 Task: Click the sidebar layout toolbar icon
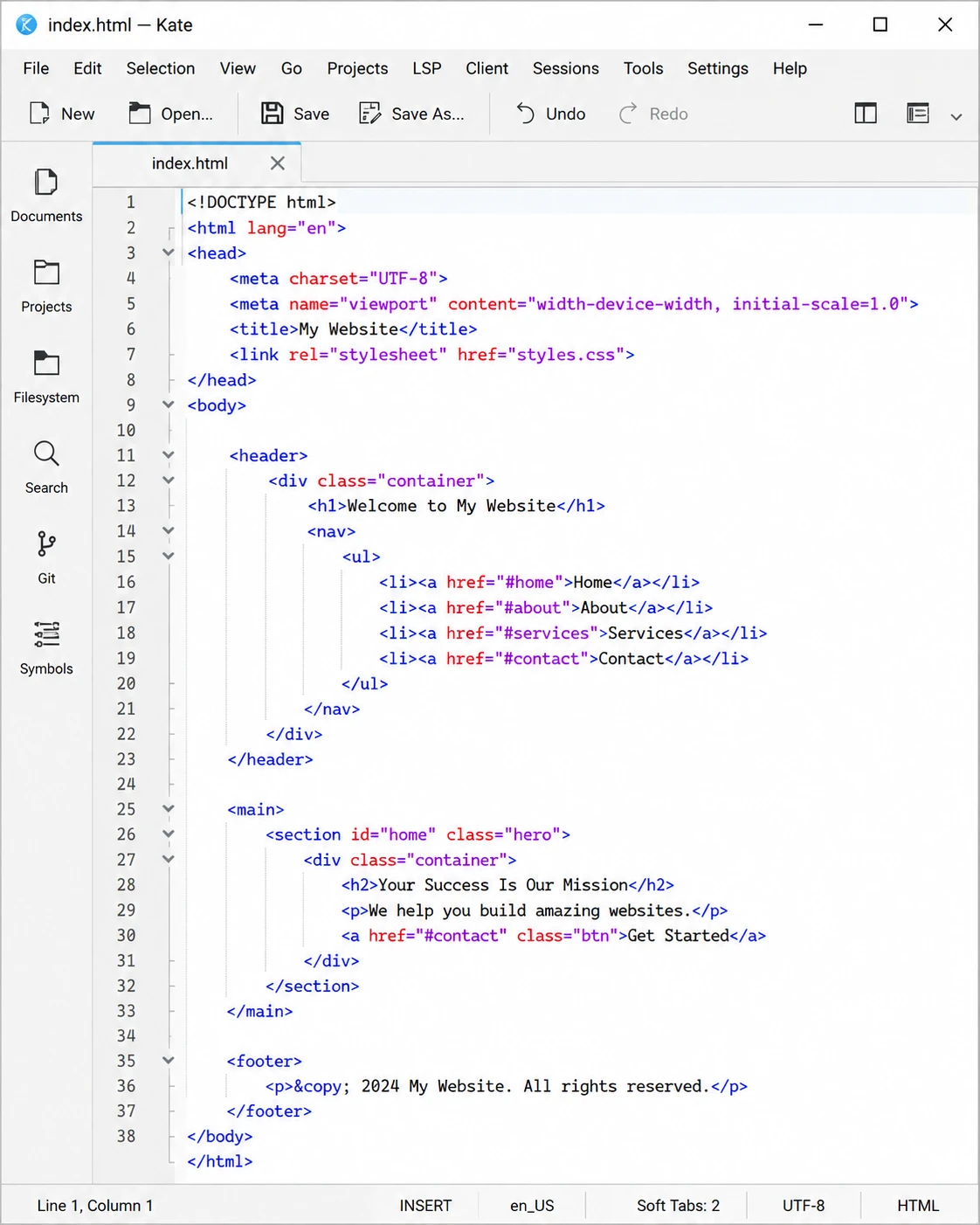pos(918,113)
